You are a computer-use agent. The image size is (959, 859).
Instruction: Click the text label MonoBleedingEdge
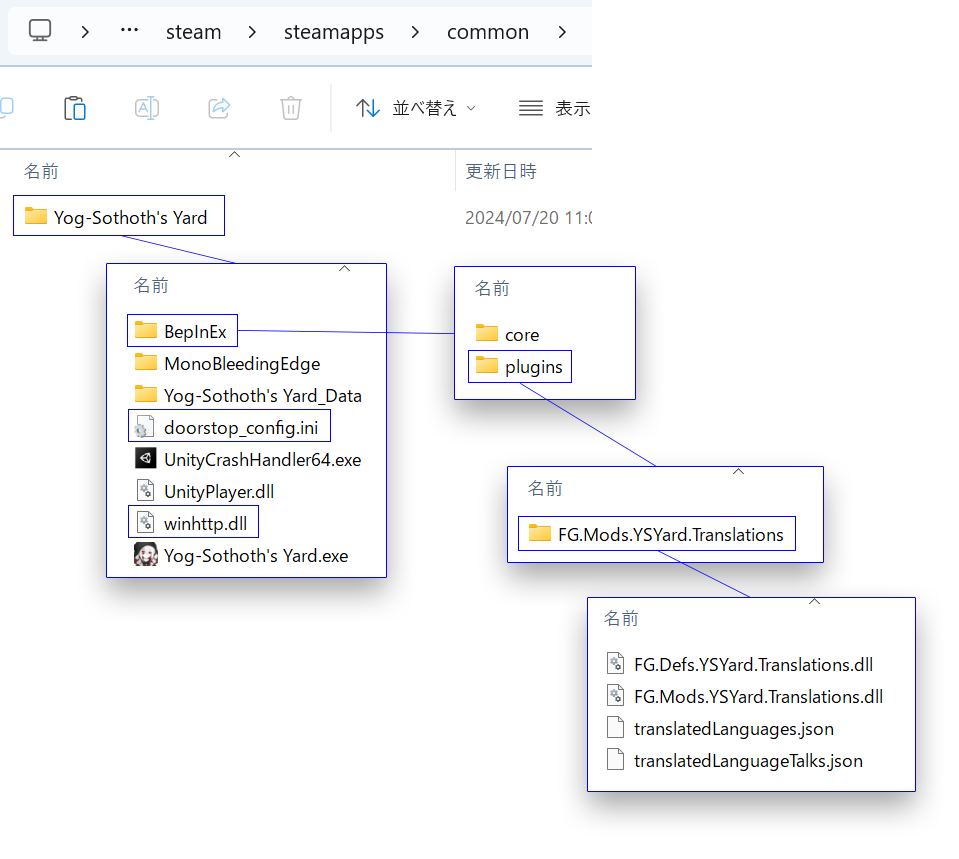pos(242,364)
